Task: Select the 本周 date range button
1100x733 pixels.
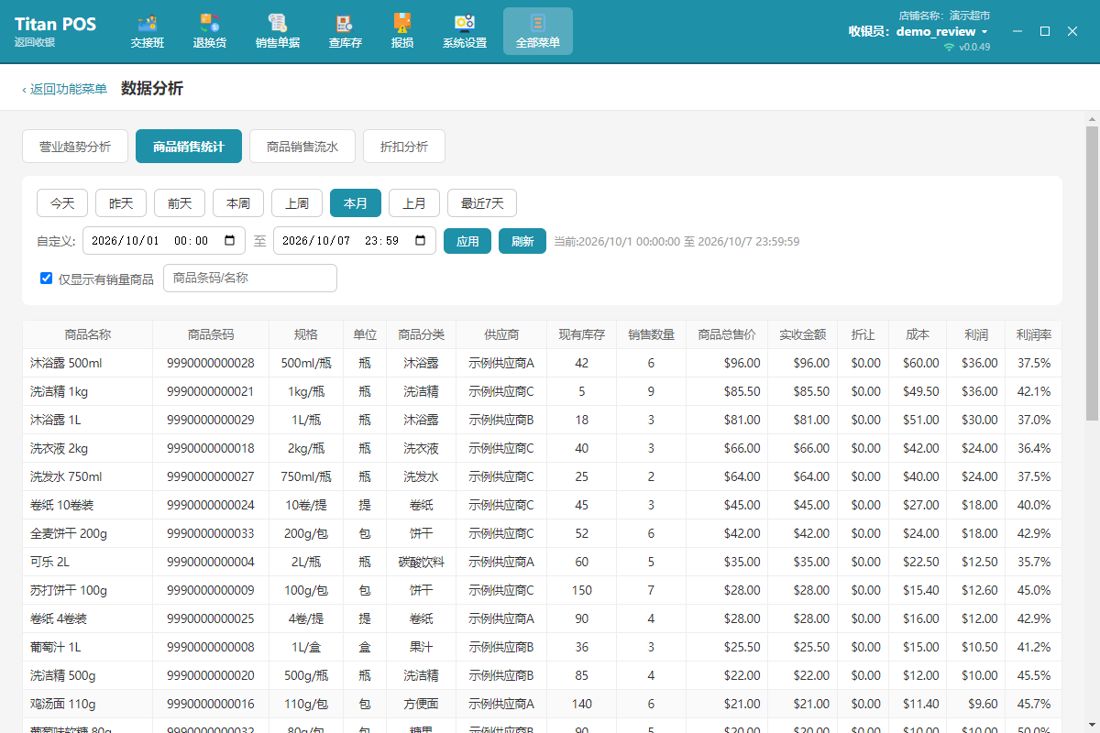Action: [239, 203]
